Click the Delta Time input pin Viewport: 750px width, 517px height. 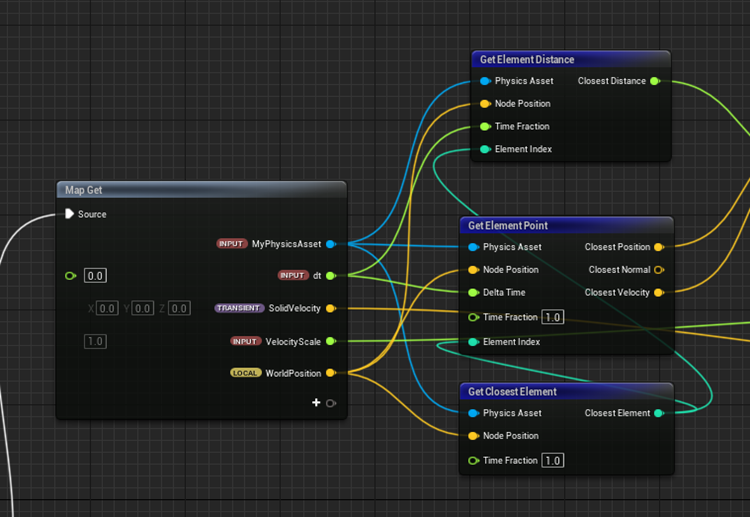473,292
